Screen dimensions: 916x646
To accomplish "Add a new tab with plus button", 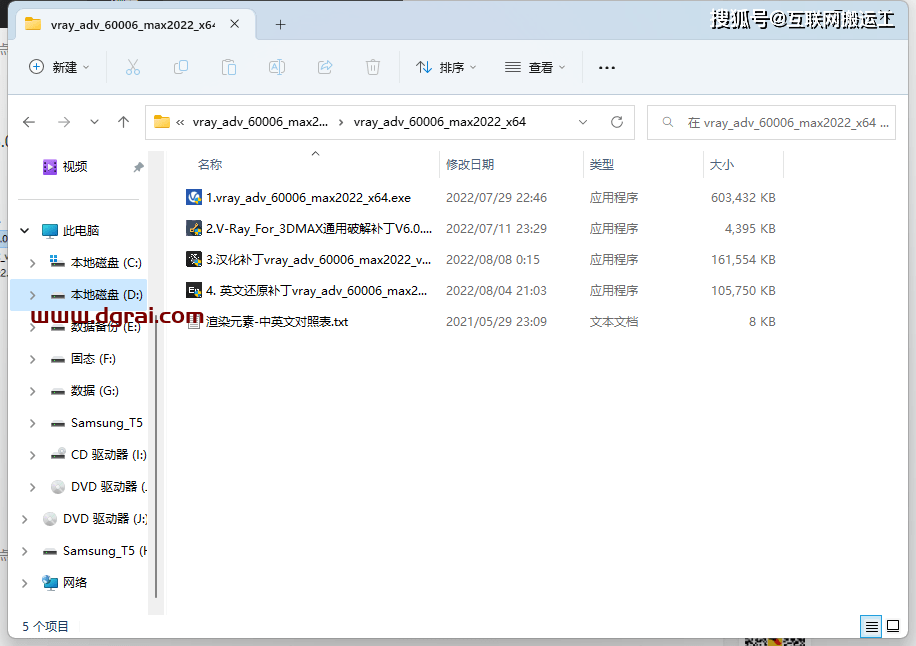I will point(280,25).
